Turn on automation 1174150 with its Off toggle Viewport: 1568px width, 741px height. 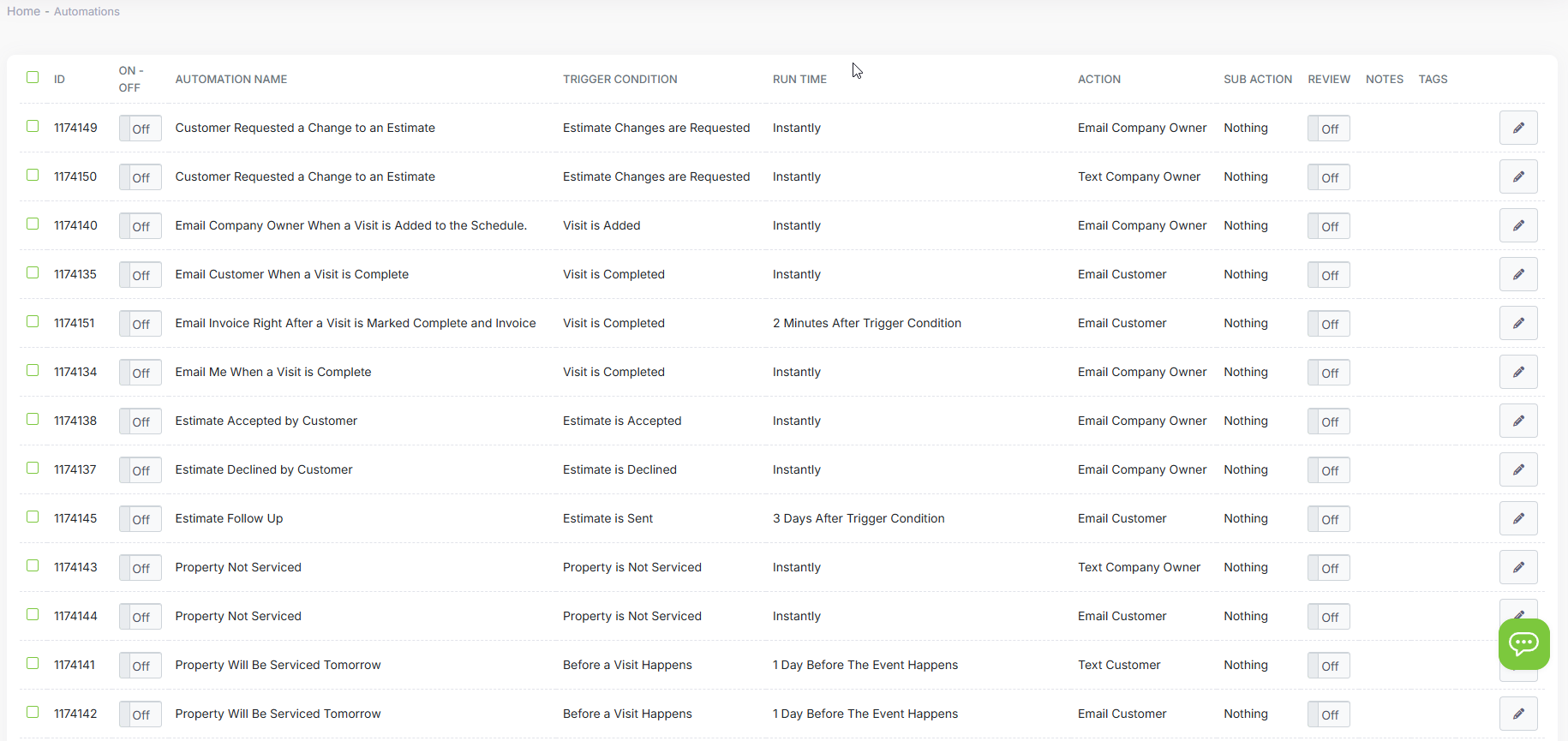pos(141,177)
